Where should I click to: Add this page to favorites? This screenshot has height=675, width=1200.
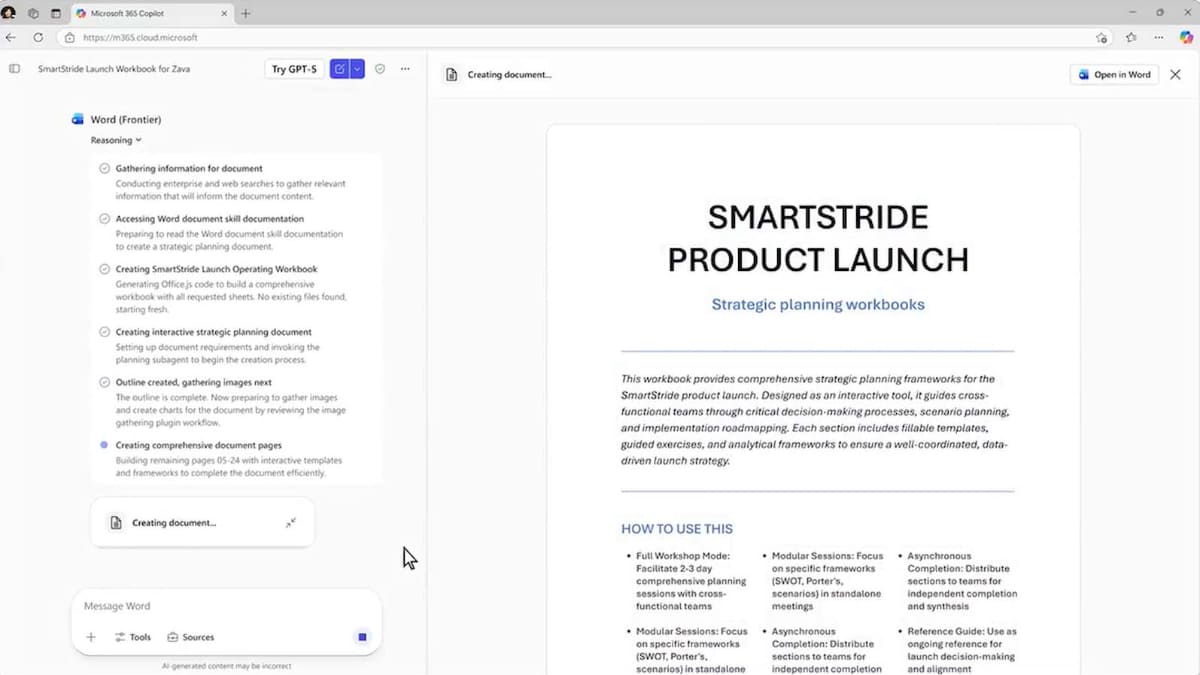[x=1101, y=37]
